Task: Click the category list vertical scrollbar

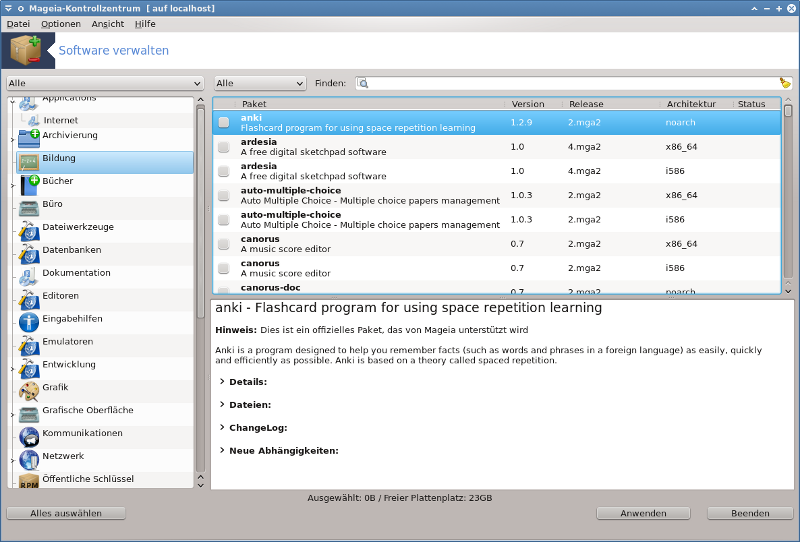Action: pyautogui.click(x=201, y=211)
